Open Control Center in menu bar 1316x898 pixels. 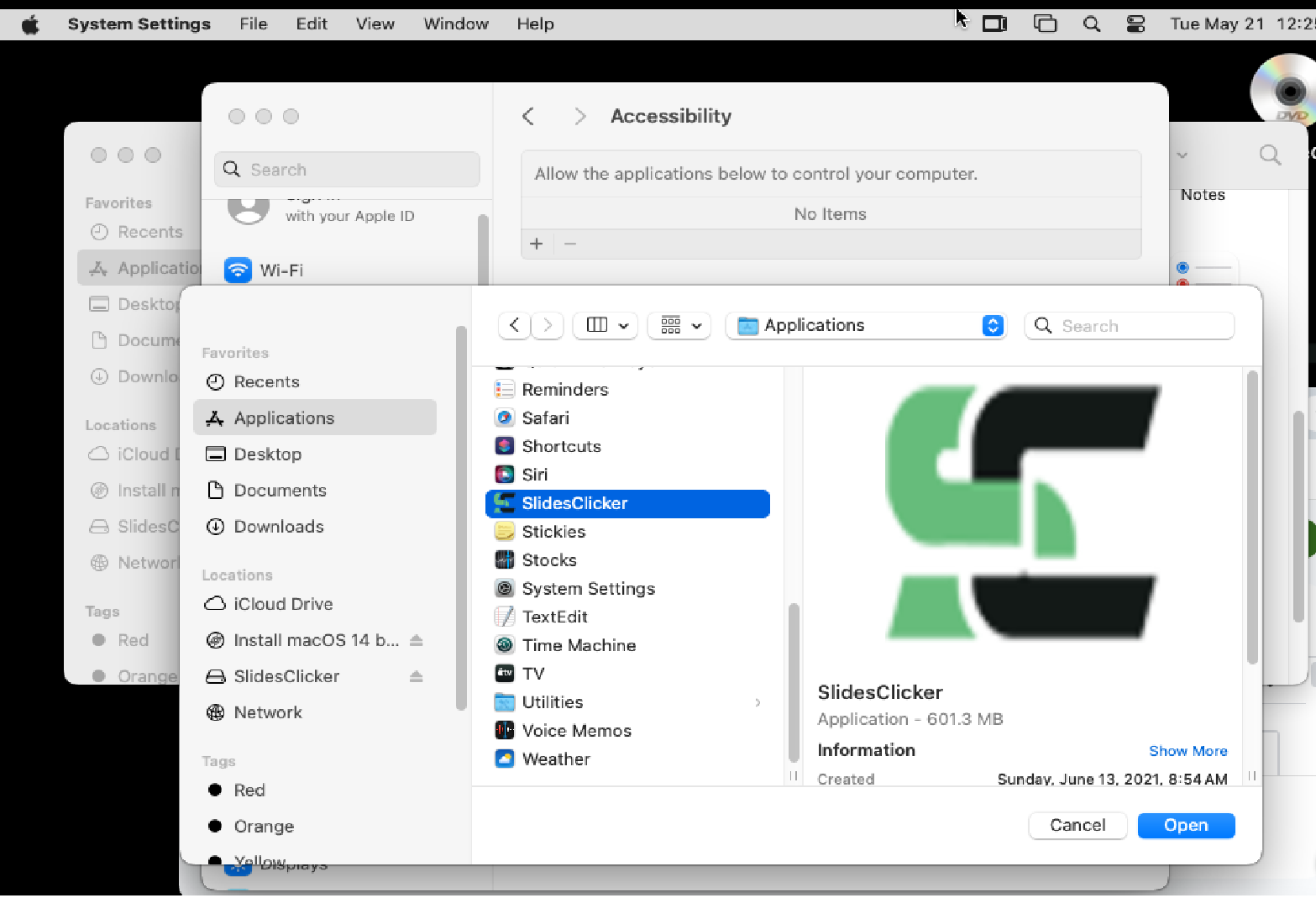(x=1135, y=24)
